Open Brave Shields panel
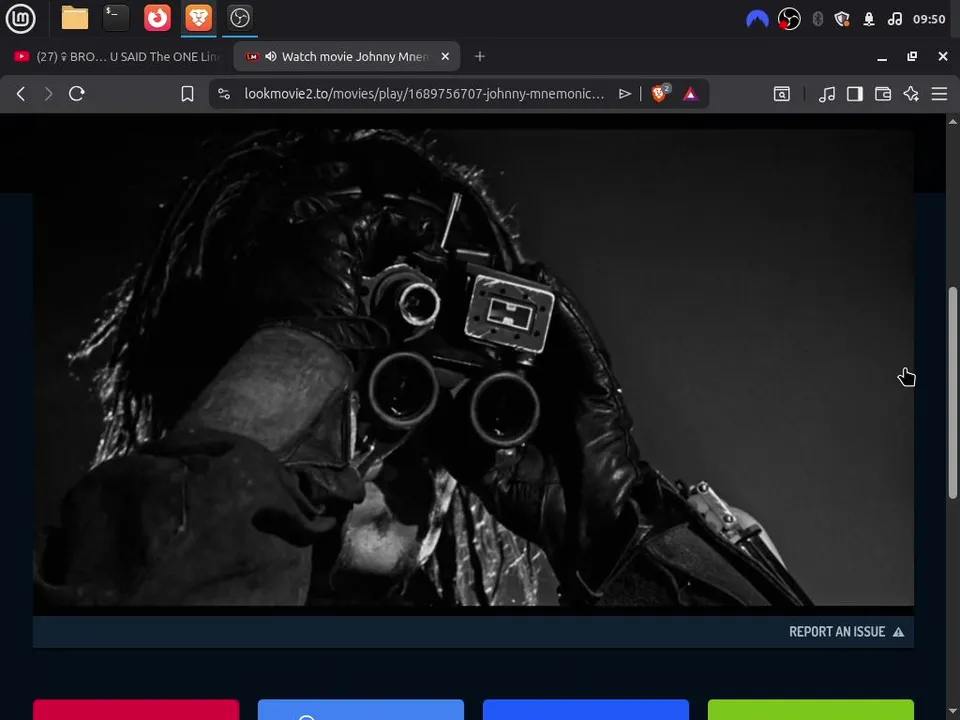960x720 pixels. click(661, 93)
